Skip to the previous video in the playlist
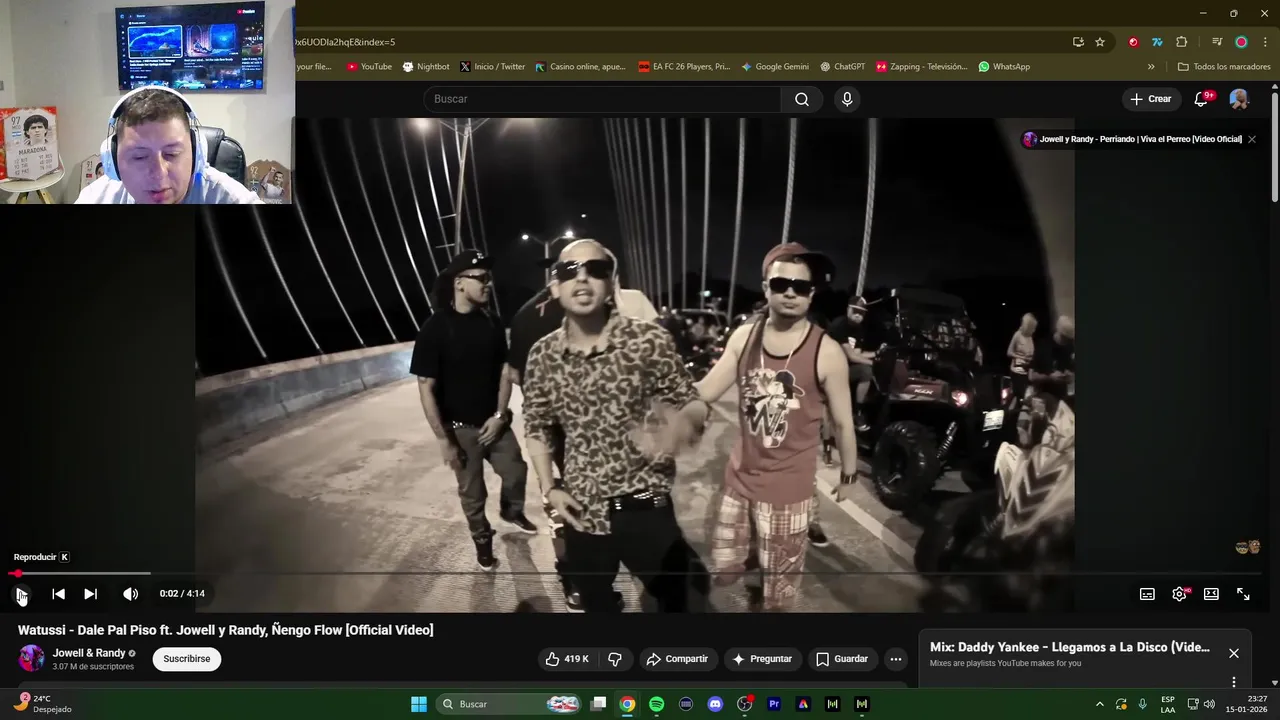This screenshot has height=720, width=1280. 58,594
